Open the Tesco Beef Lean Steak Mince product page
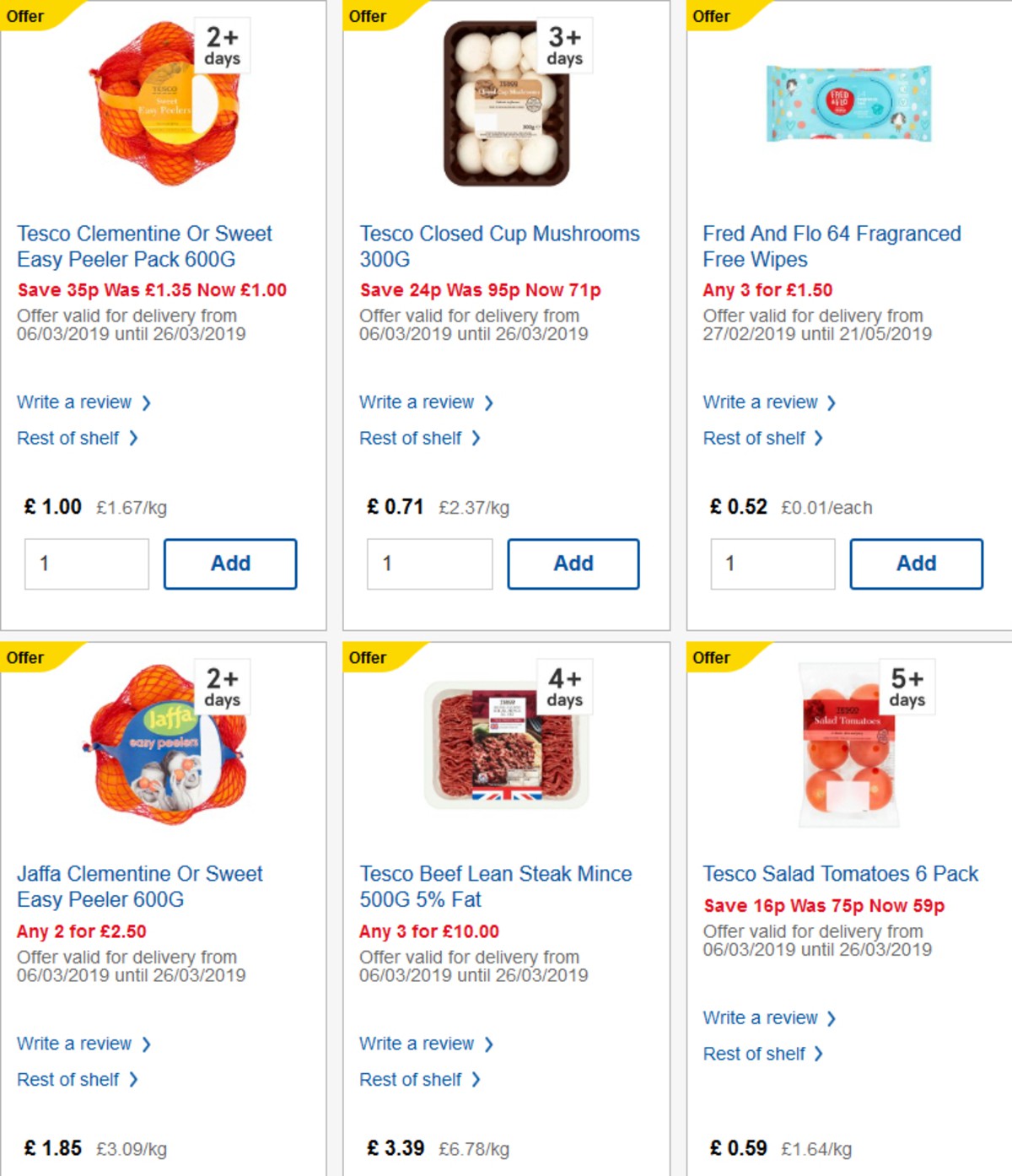This screenshot has width=1012, height=1176. click(496, 887)
